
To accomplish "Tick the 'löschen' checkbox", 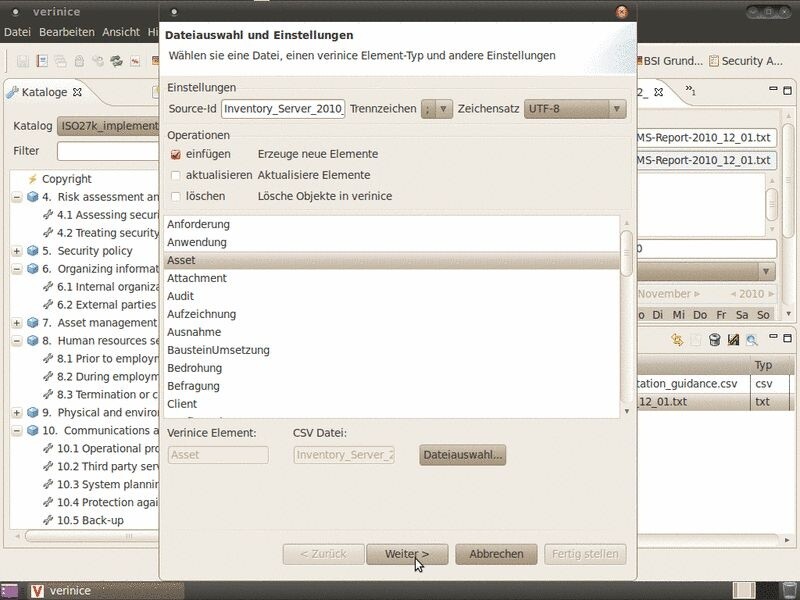I will (176, 196).
